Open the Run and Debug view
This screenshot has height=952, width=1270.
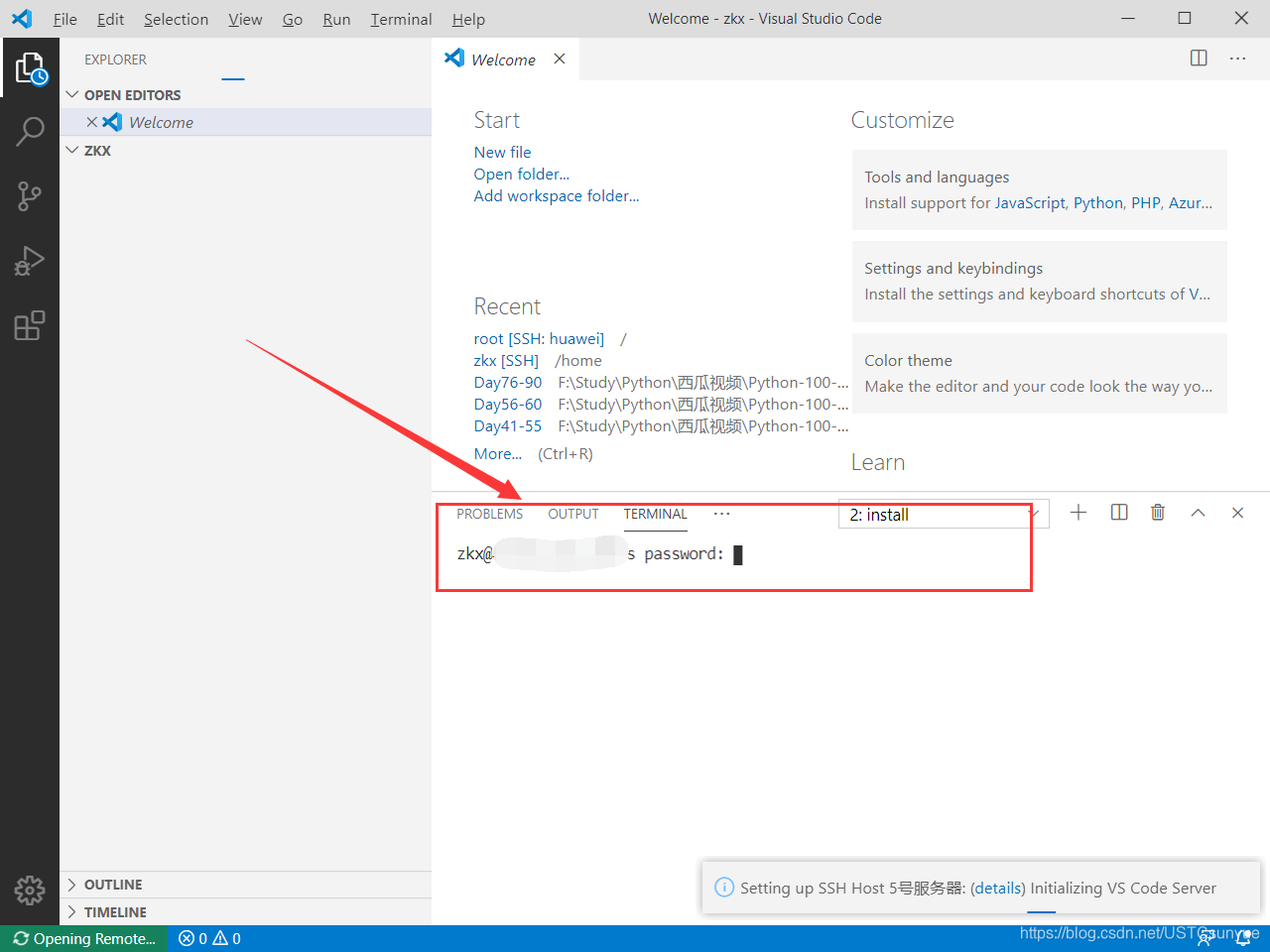tap(30, 261)
